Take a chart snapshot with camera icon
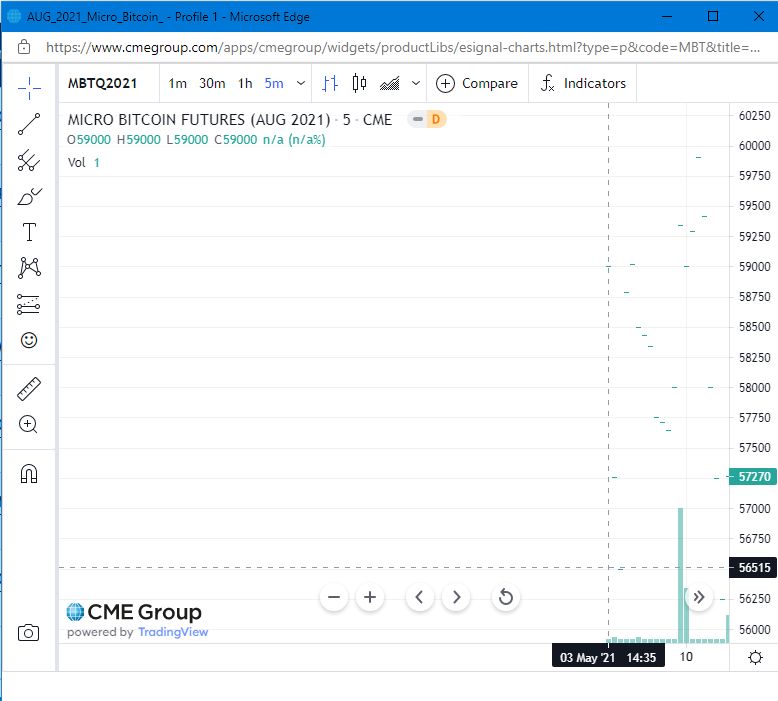The height and width of the screenshot is (701, 778). coord(29,632)
